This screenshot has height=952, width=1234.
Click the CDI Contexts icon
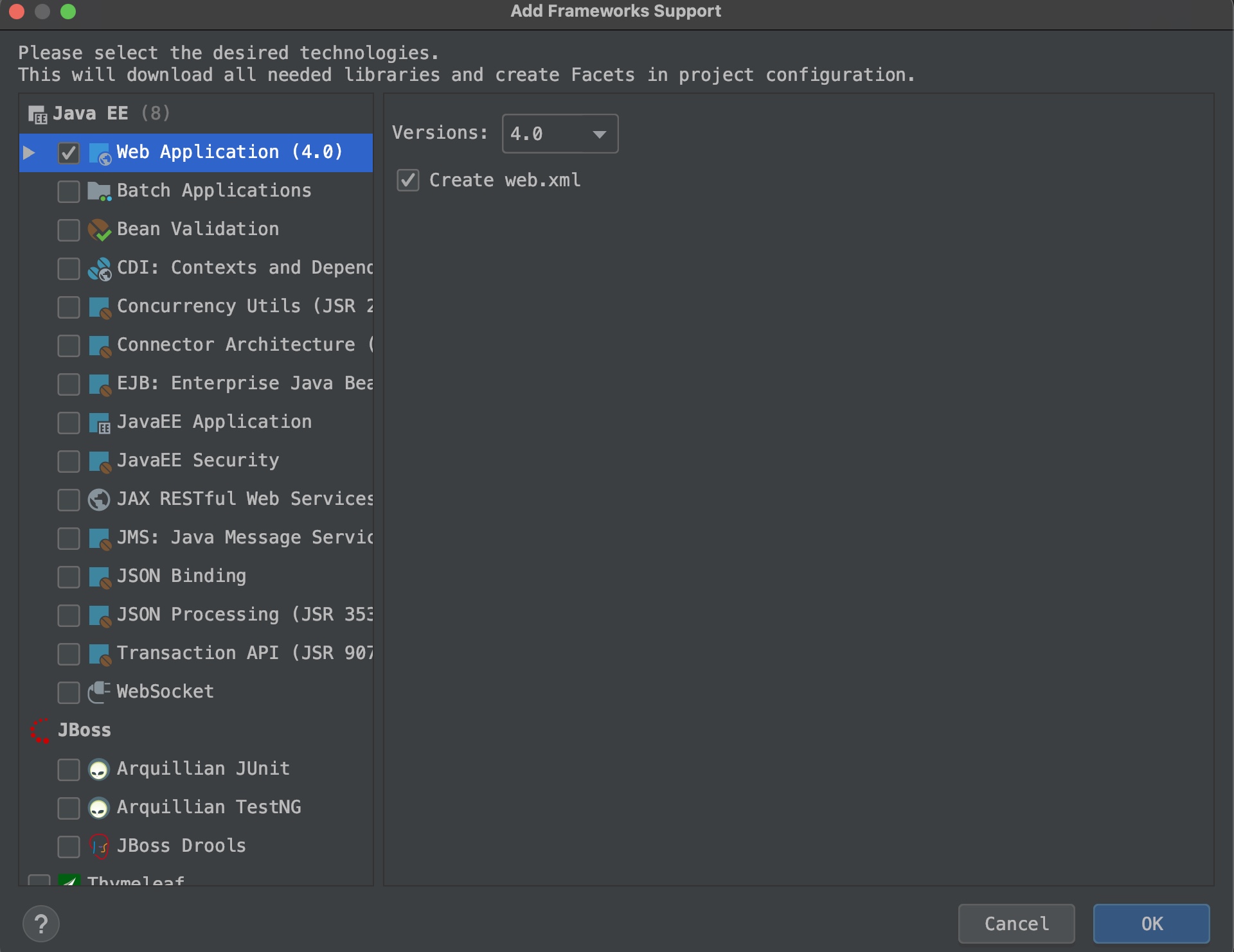point(99,269)
